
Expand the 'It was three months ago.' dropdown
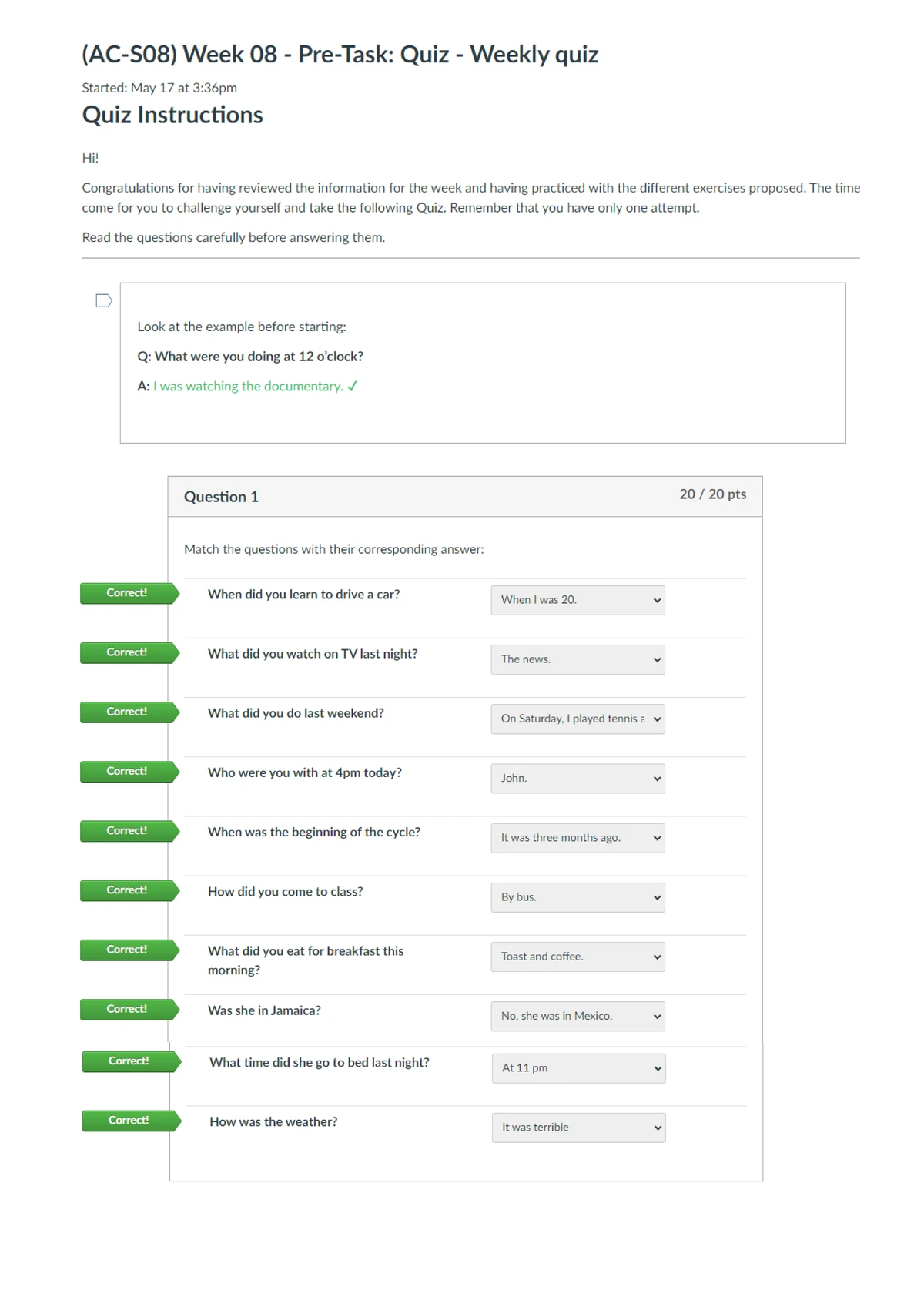(577, 838)
